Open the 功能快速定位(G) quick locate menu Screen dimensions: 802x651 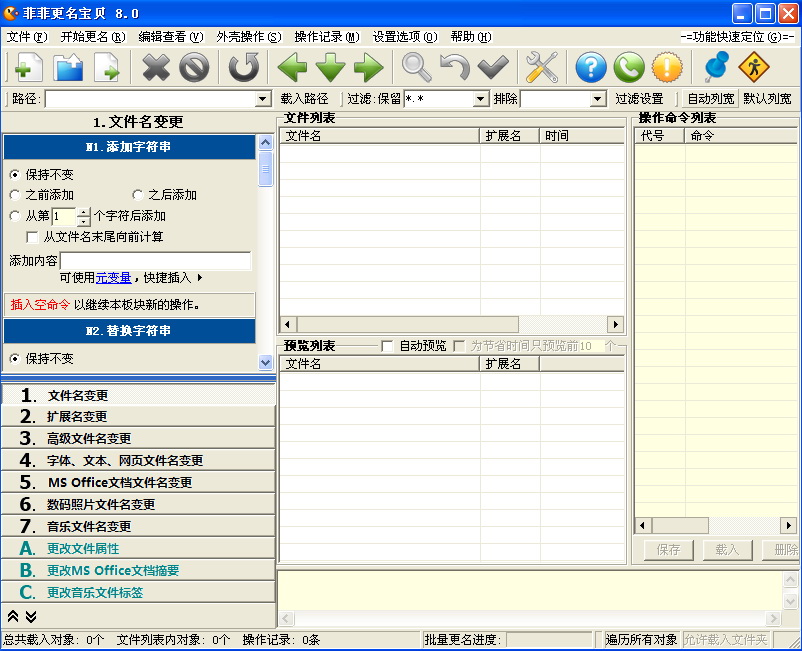point(738,37)
